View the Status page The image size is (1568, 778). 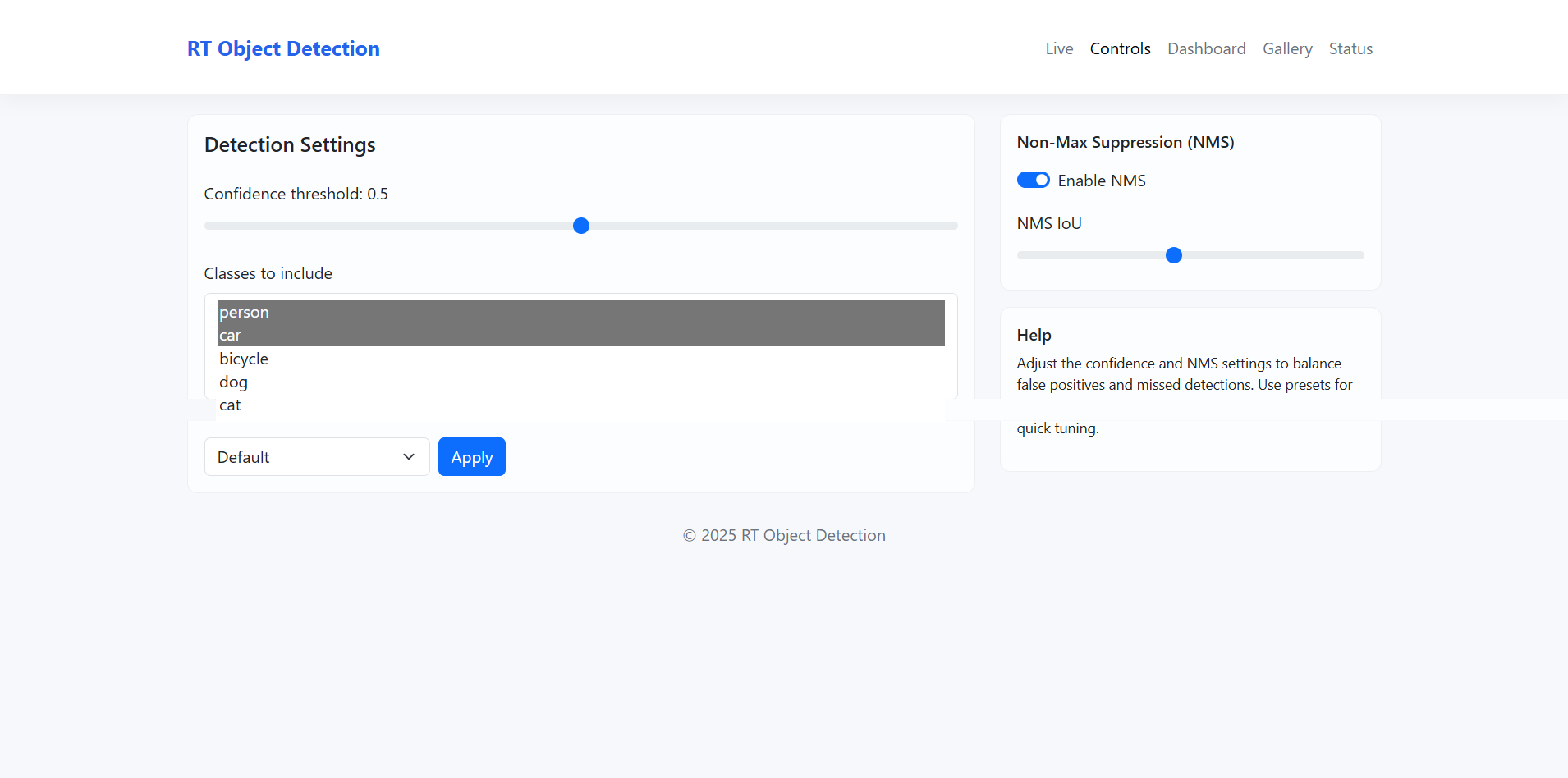click(x=1350, y=49)
